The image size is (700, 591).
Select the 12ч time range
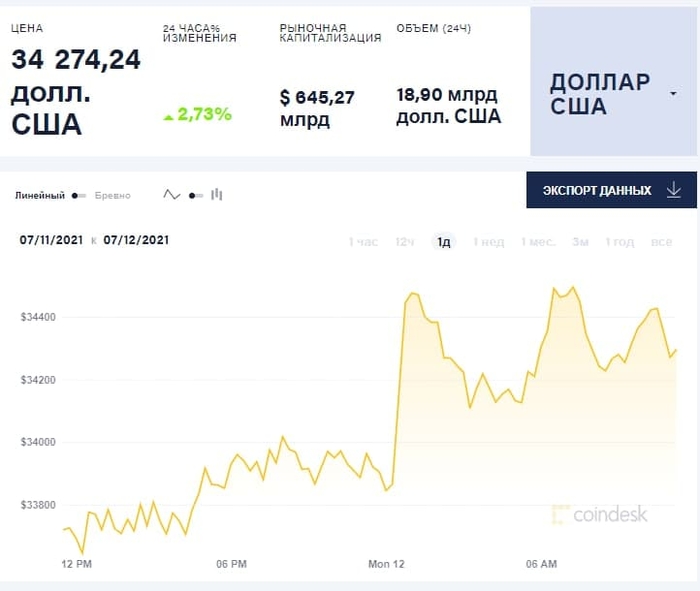405,242
